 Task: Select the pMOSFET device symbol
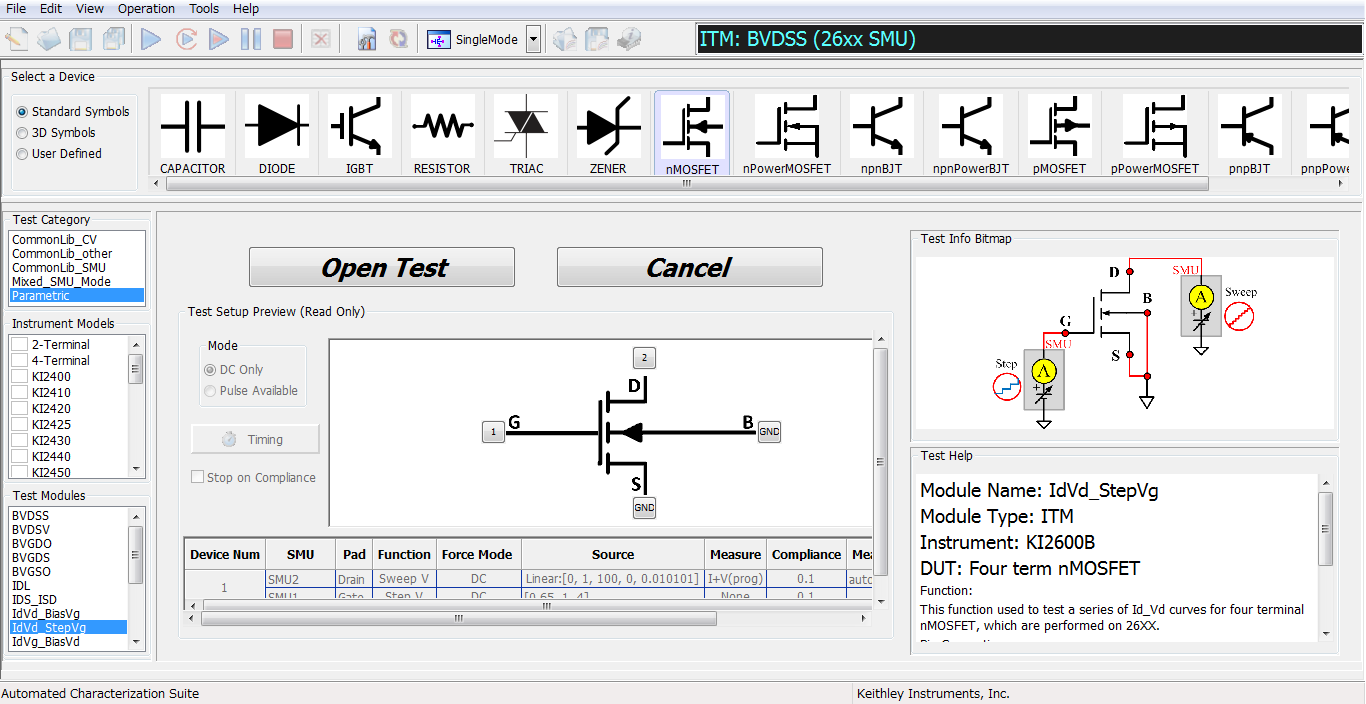(1059, 134)
